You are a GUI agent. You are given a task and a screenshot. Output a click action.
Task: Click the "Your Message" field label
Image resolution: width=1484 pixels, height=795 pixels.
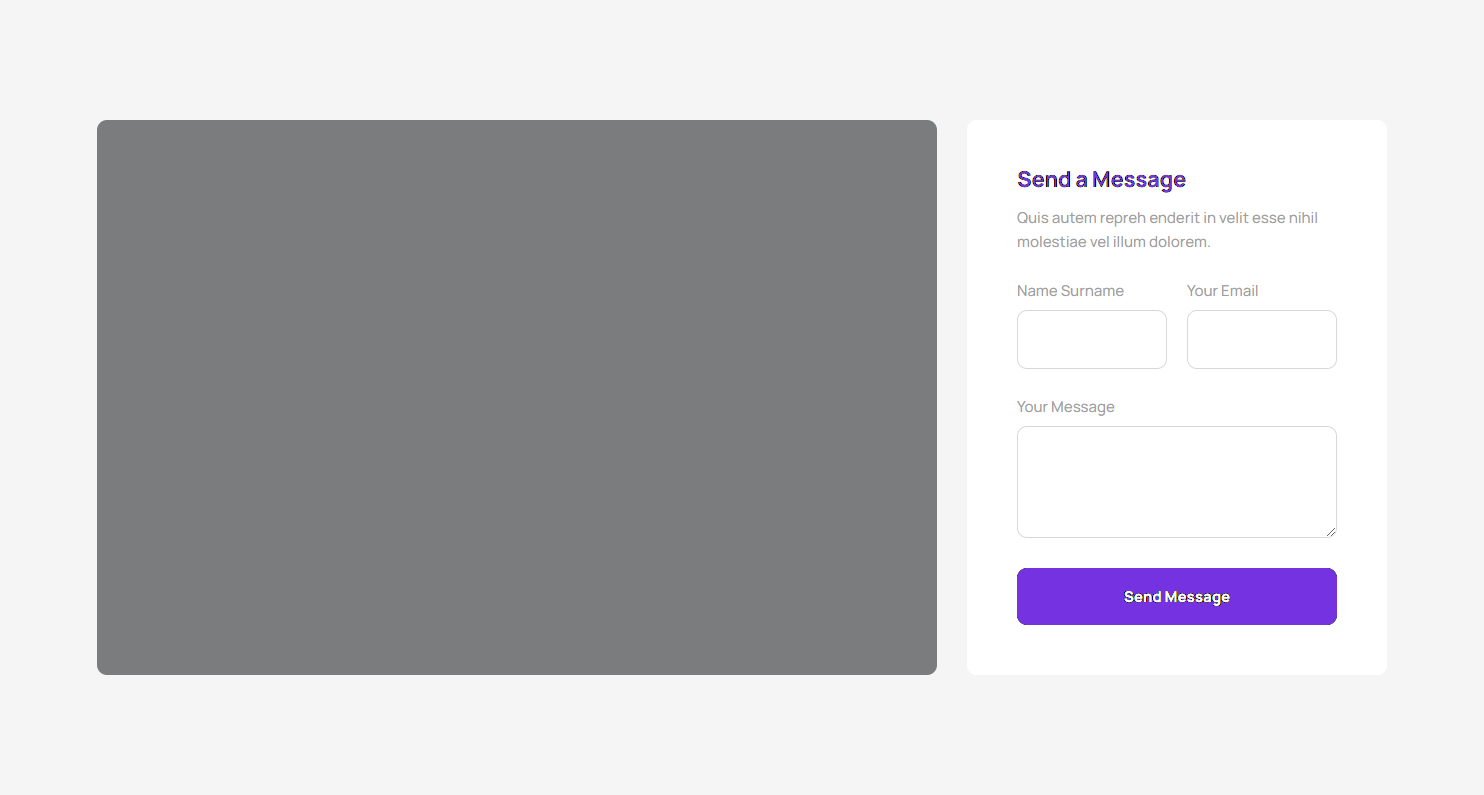1065,407
